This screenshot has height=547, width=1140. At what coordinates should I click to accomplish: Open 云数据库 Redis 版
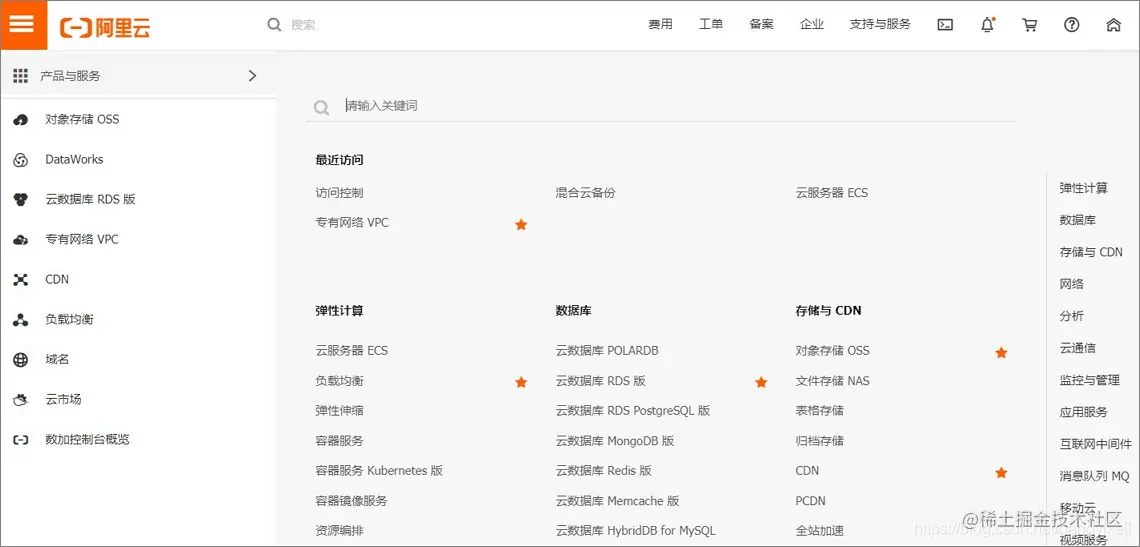coord(603,471)
